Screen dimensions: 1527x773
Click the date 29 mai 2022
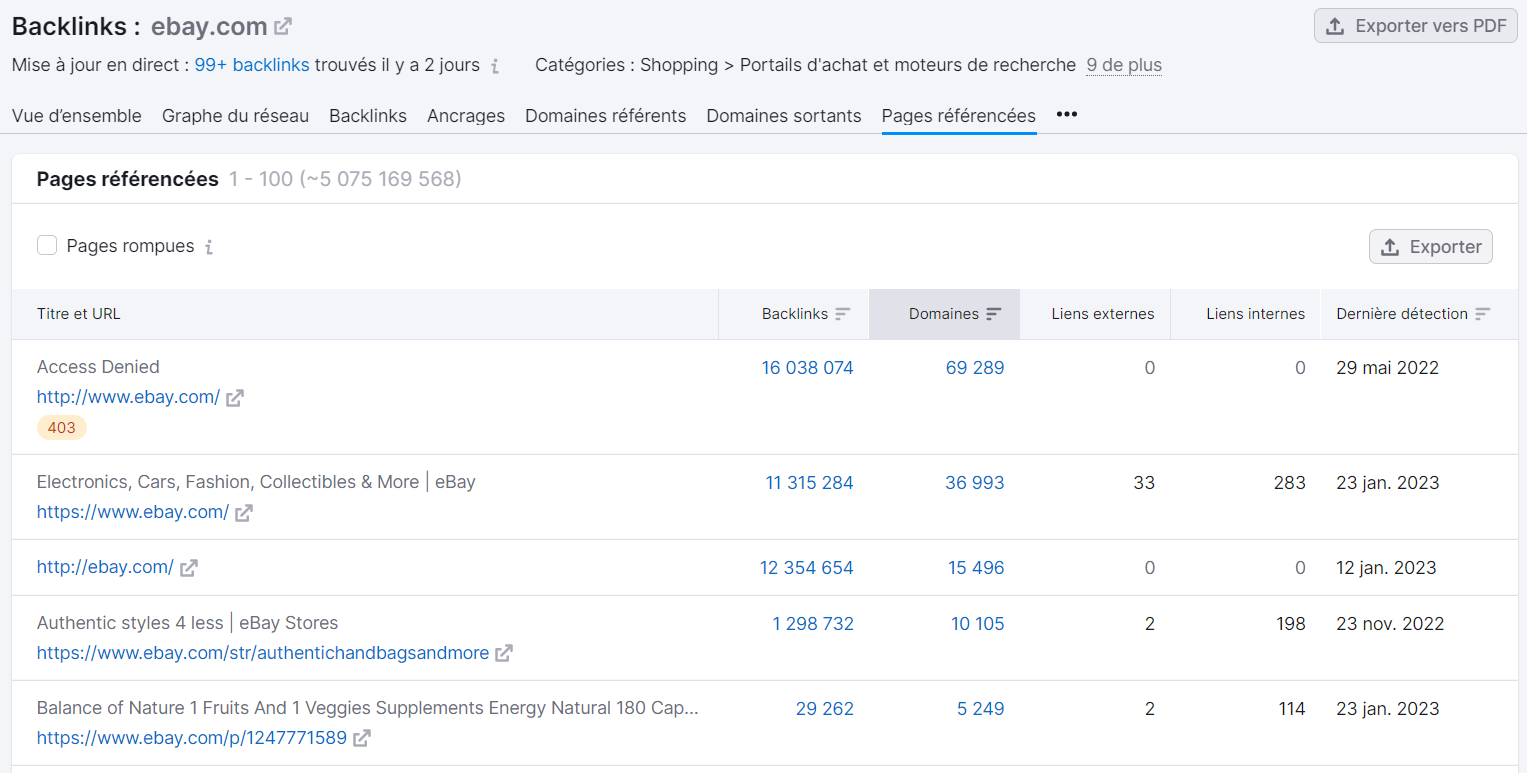coord(1388,368)
